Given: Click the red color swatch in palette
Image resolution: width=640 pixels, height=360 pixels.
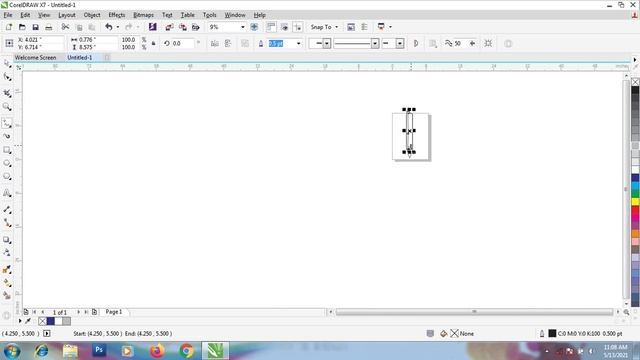Looking at the screenshot, I should [x=635, y=210].
